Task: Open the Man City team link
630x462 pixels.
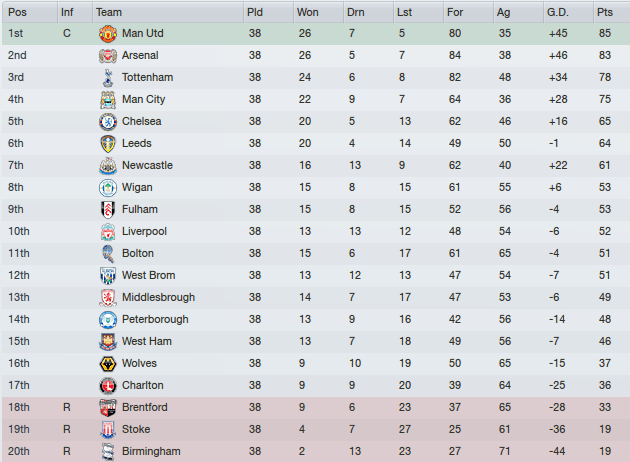Action: (144, 100)
